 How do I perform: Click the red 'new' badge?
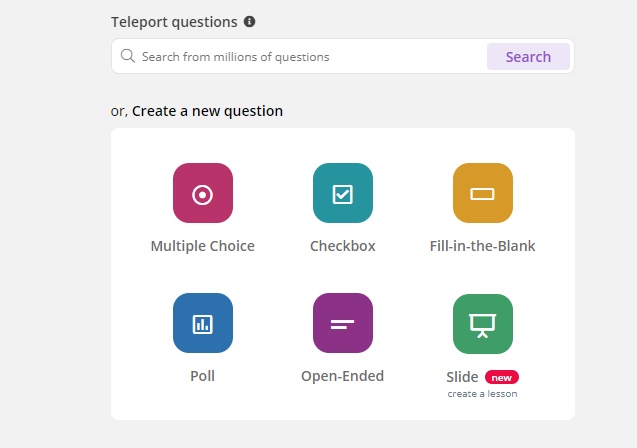[502, 378]
